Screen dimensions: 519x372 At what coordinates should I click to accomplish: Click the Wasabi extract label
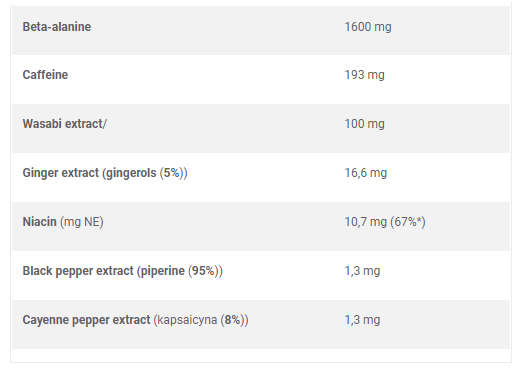tap(65, 124)
